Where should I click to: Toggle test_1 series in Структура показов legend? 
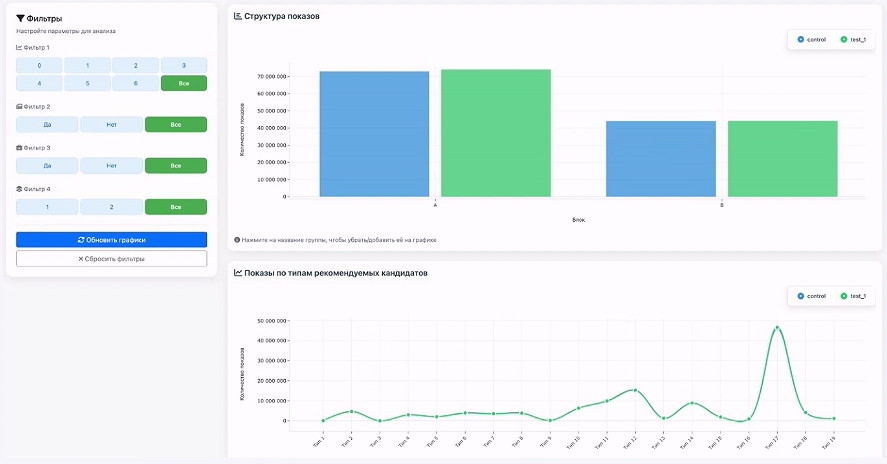[853, 40]
